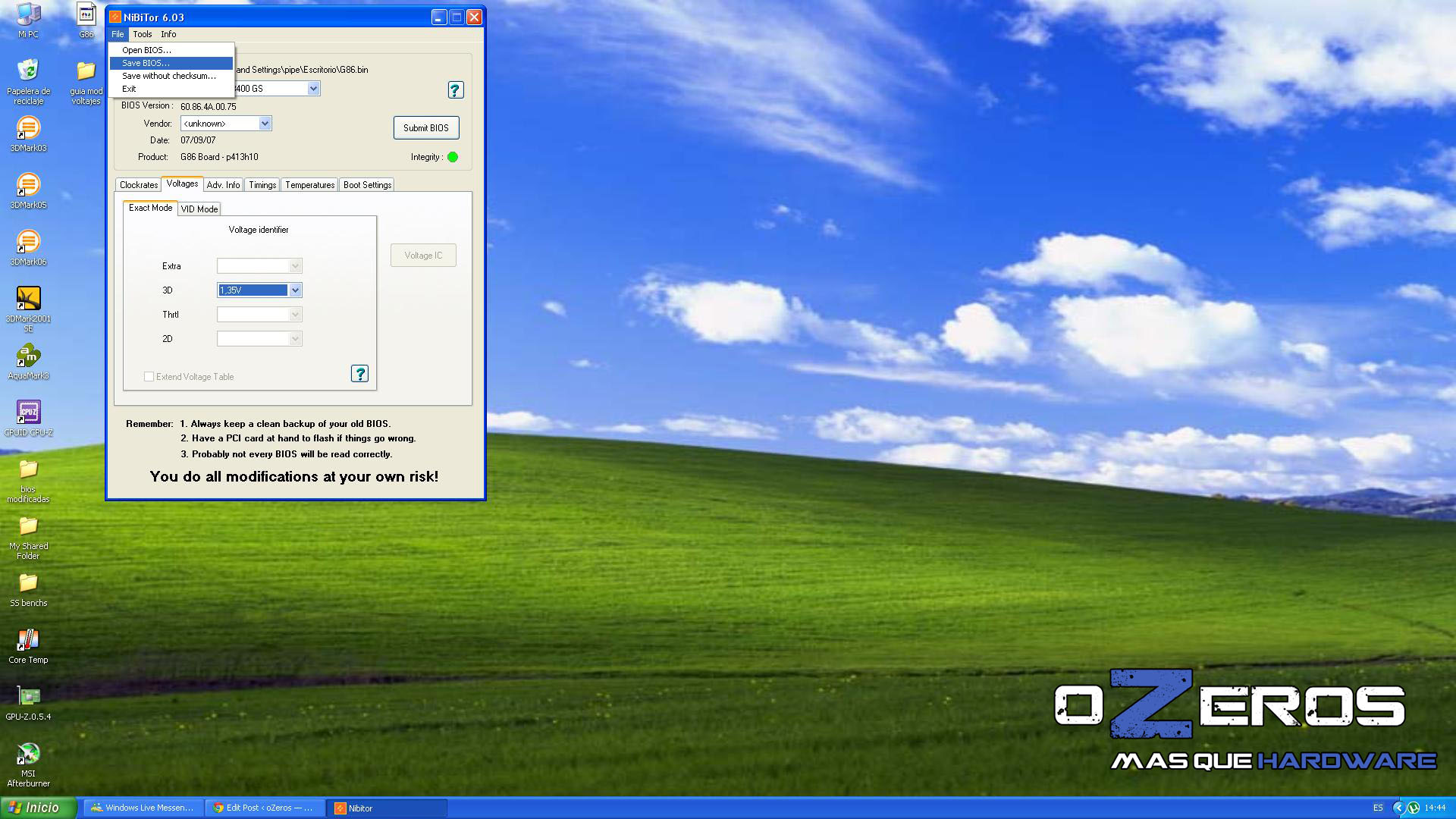This screenshot has height=819, width=1456.
Task: Toggle Extend Voltage Table checkbox
Action: [149, 377]
